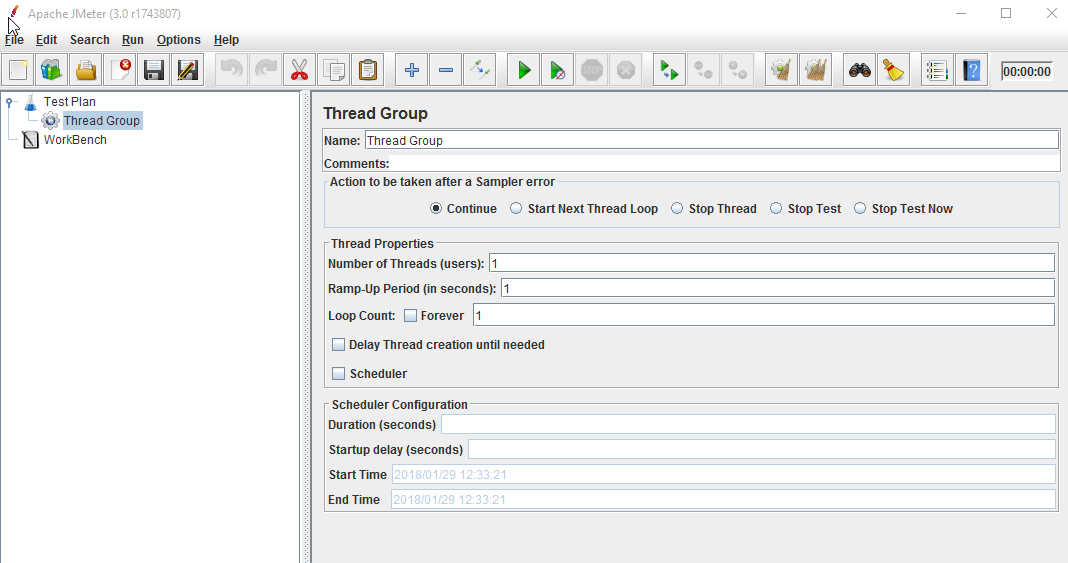Screen dimensions: 1068x563
Task: Click the Paste clipboard icon
Action: (x=368, y=70)
